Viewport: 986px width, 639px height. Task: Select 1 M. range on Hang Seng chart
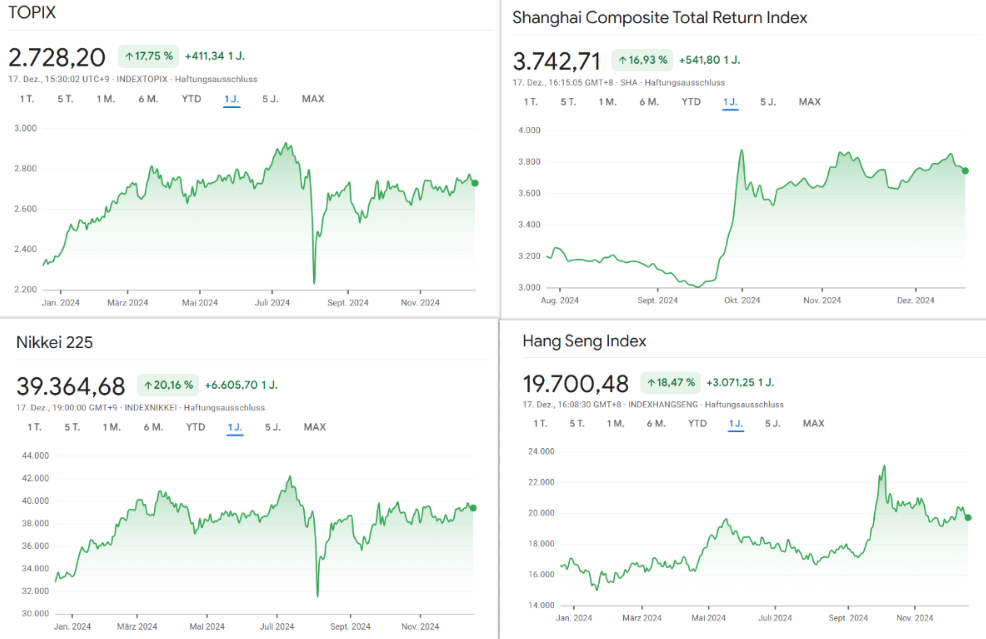(x=616, y=423)
